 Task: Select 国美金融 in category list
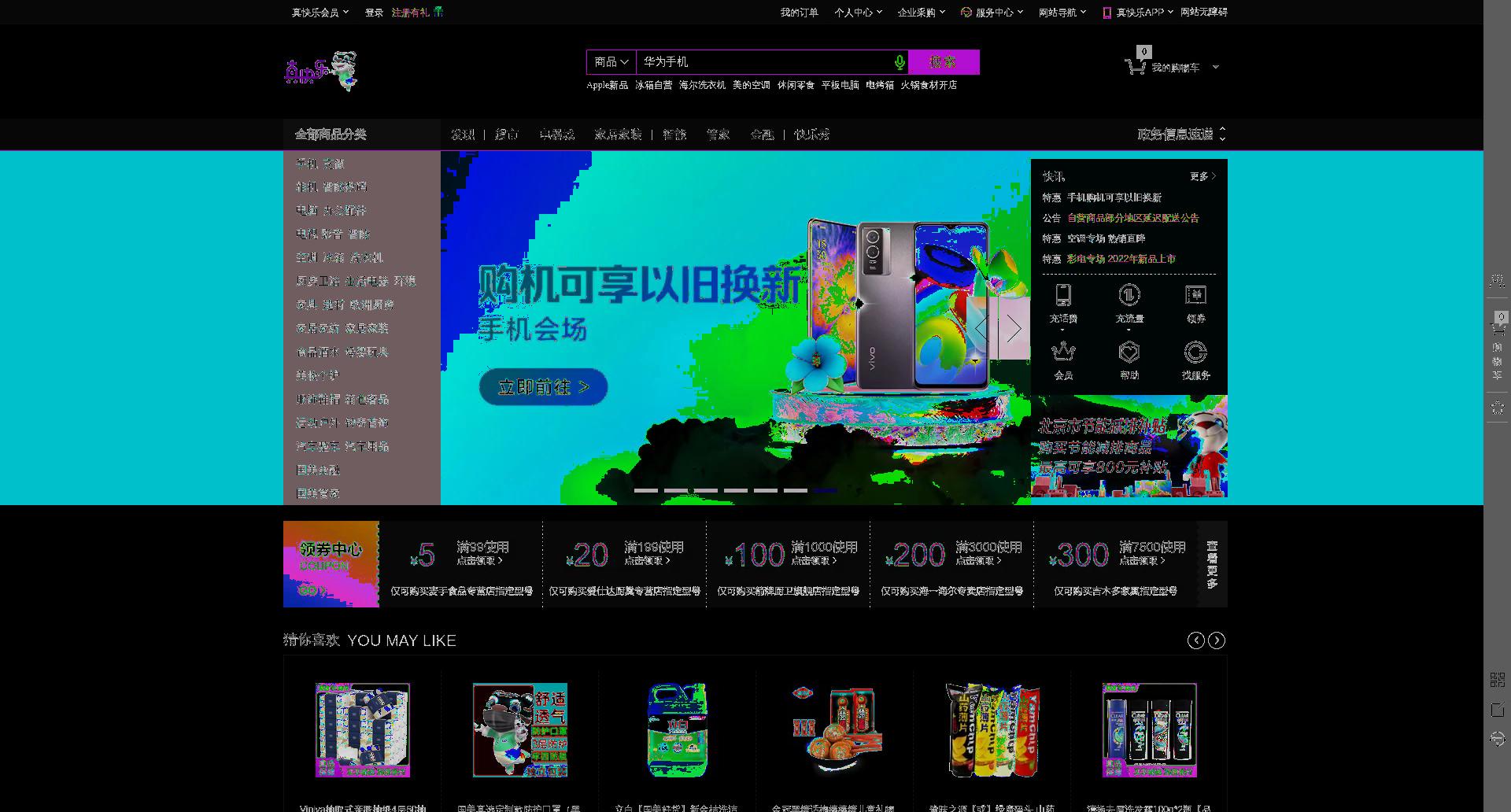(317, 471)
